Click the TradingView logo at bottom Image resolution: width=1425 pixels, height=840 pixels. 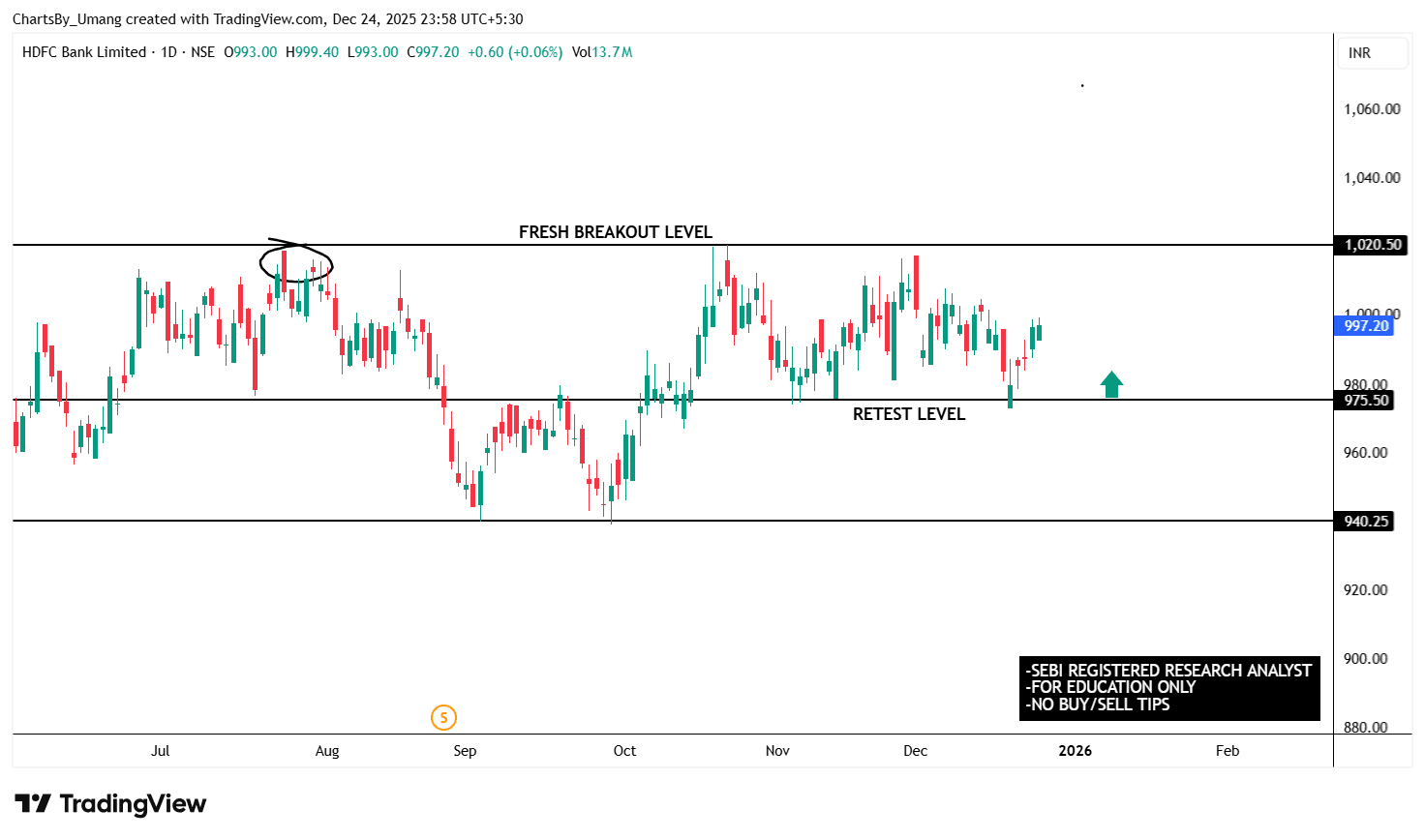click(110, 804)
